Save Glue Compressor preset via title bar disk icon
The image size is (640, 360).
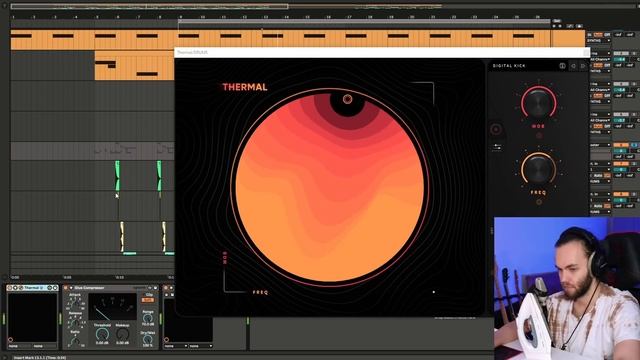[156, 288]
